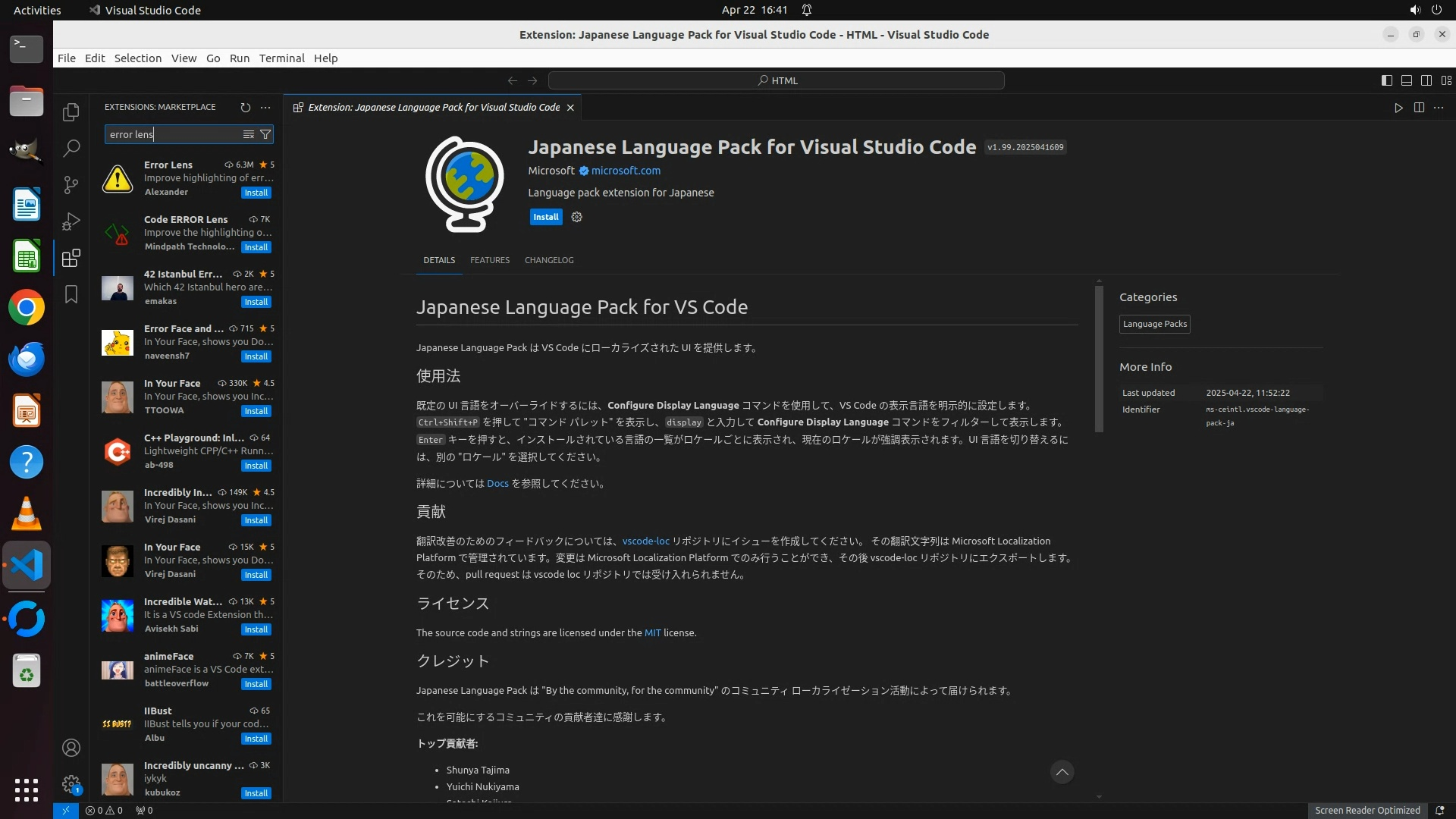Expand the Views and More Actions ellipsis
The height and width of the screenshot is (819, 1456).
click(265, 108)
